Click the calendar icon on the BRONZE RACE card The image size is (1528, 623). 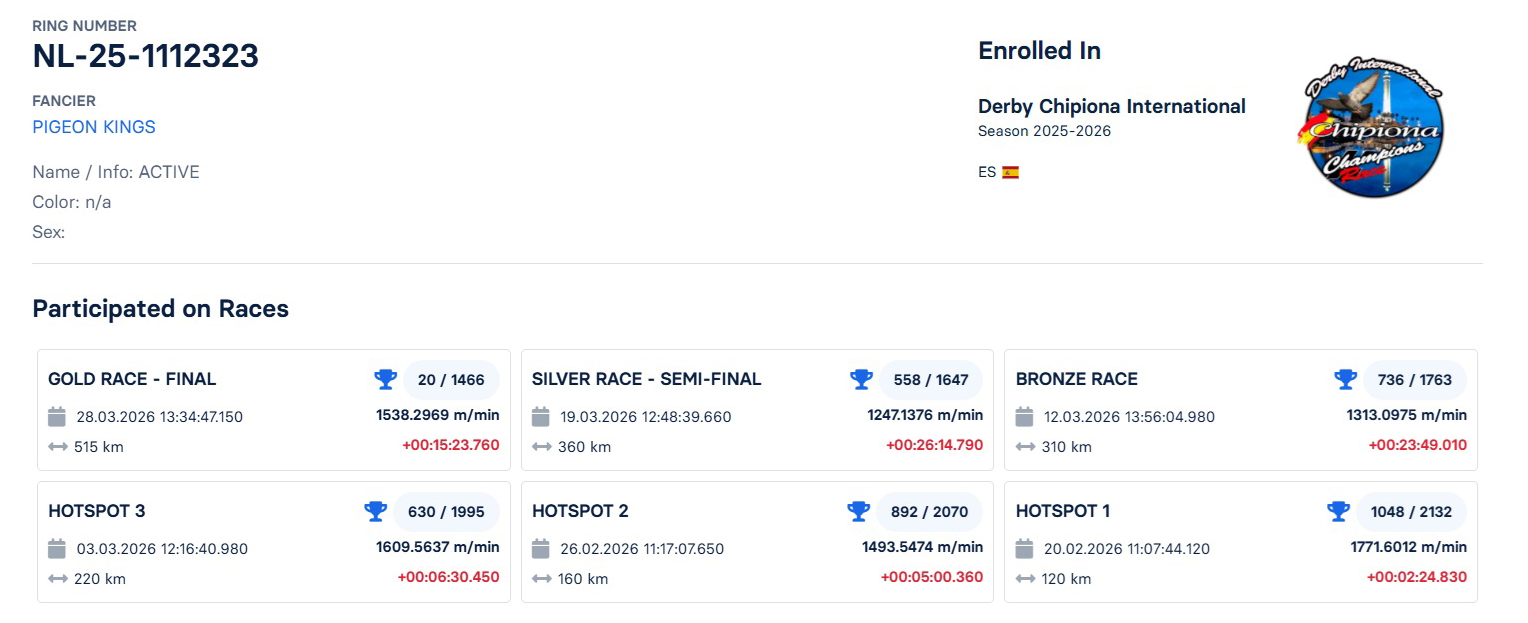[x=1024, y=417]
